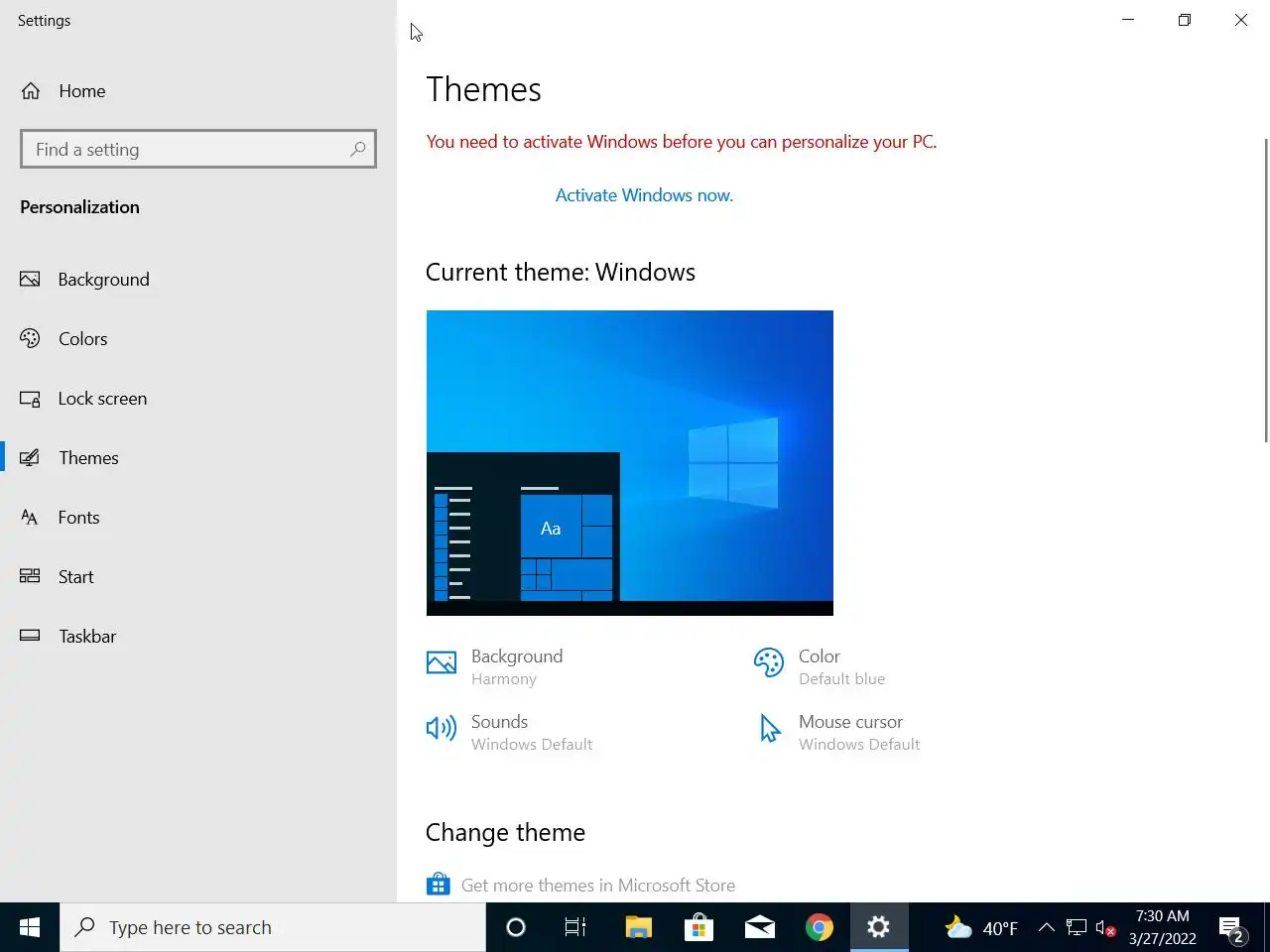
Task: Open the notification center with 2 alerts
Action: point(1231,928)
